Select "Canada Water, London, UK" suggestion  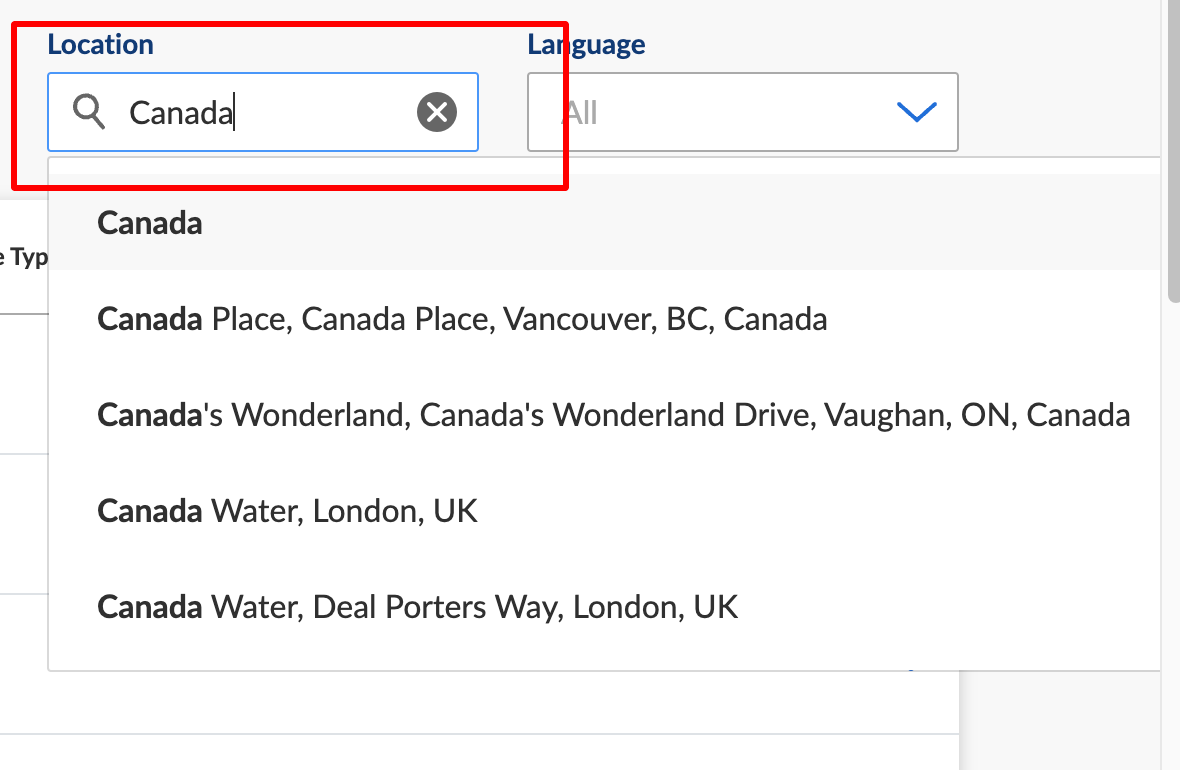pyautogui.click(x=287, y=511)
